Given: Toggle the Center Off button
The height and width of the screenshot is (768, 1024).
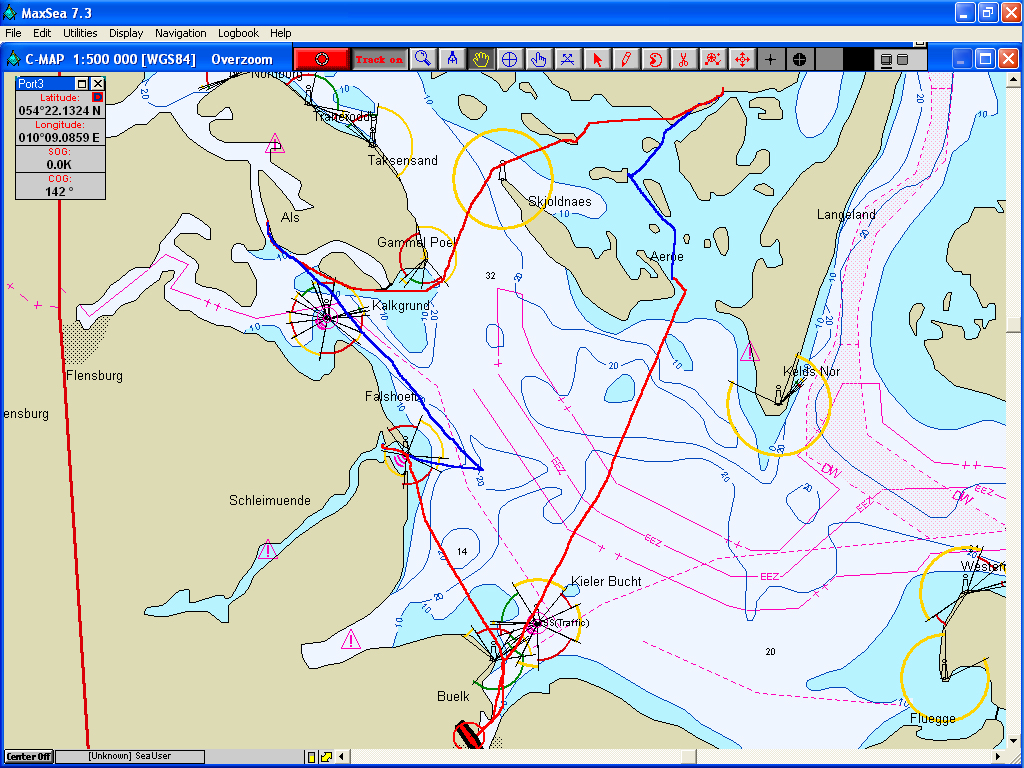Looking at the screenshot, I should click(28, 757).
